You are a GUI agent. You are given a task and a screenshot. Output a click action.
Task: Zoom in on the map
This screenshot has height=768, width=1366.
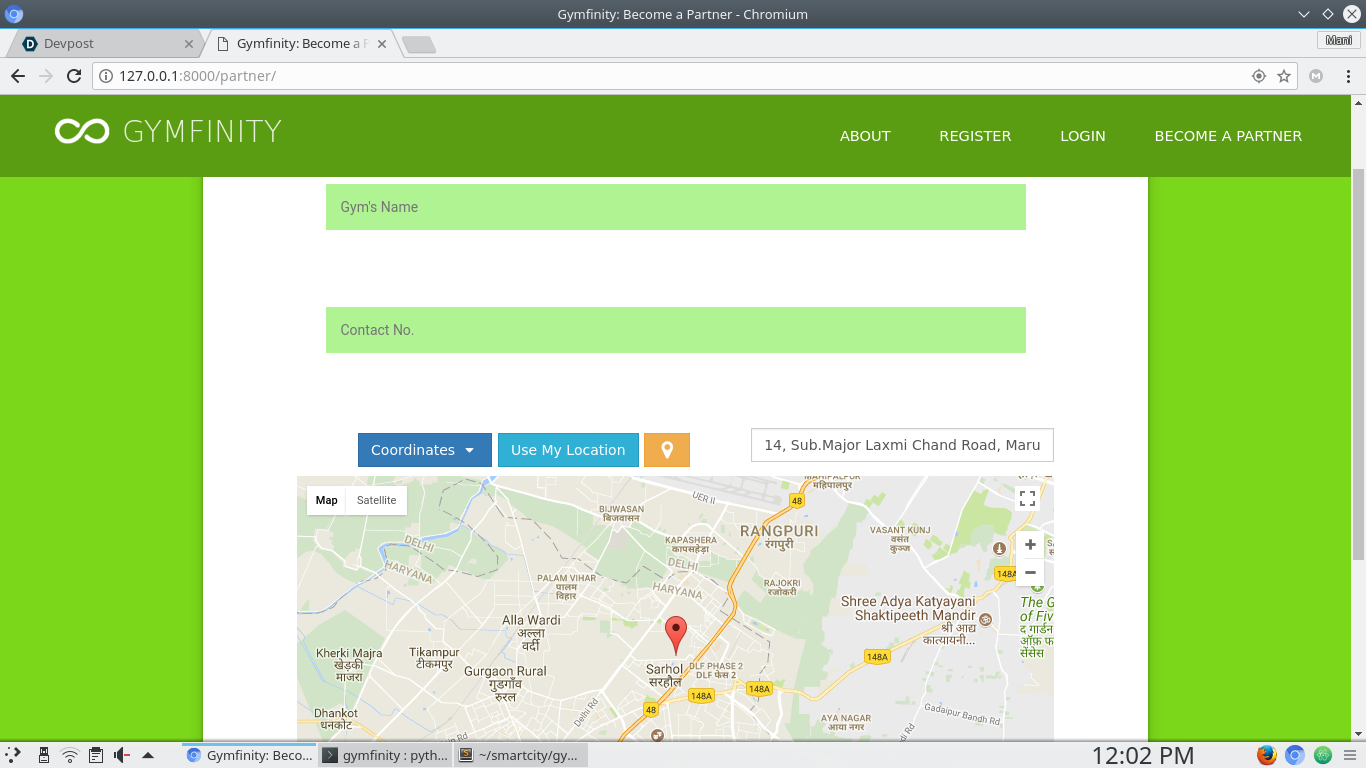pyautogui.click(x=1030, y=545)
